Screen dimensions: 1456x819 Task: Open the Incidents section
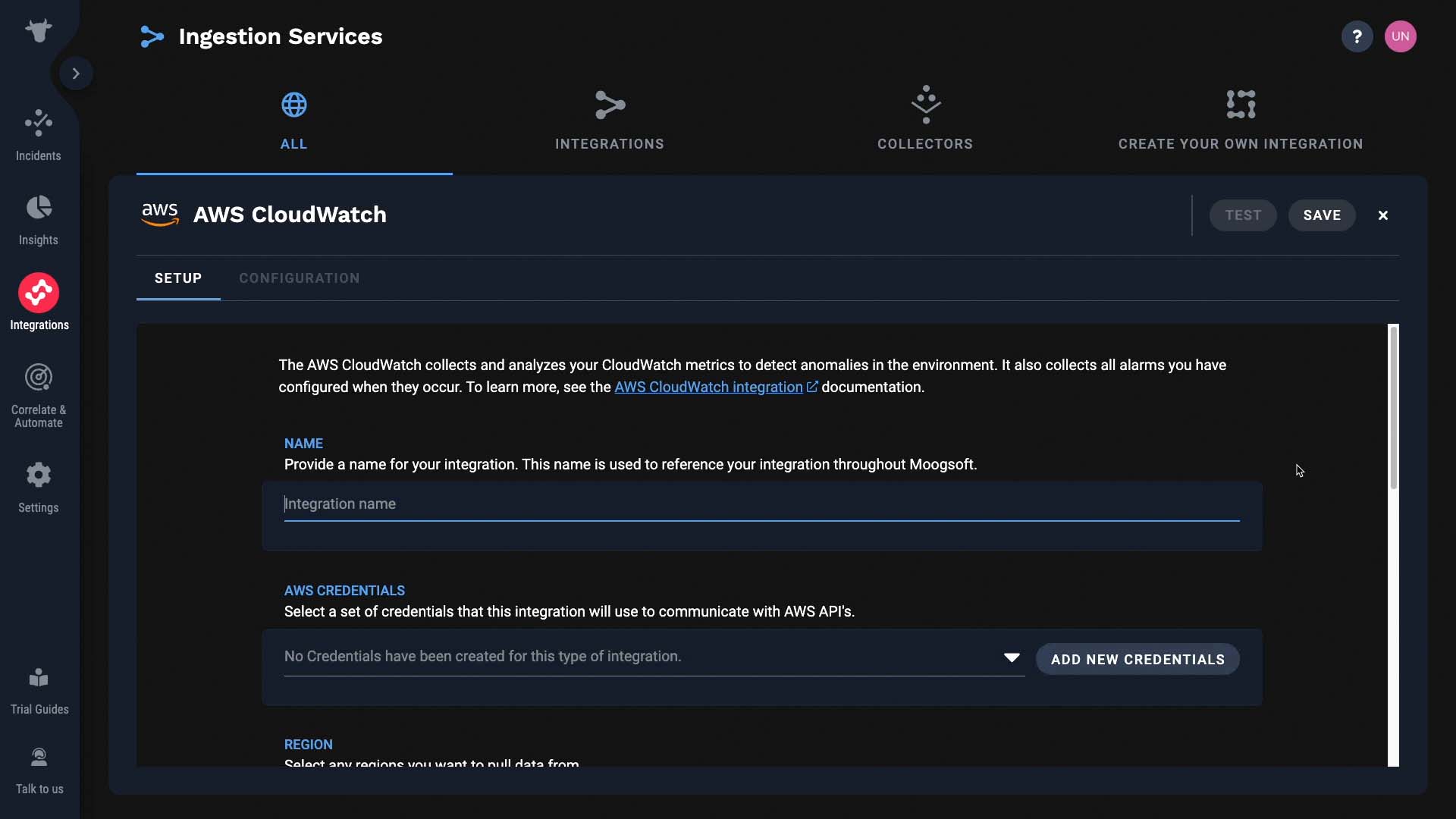(39, 136)
